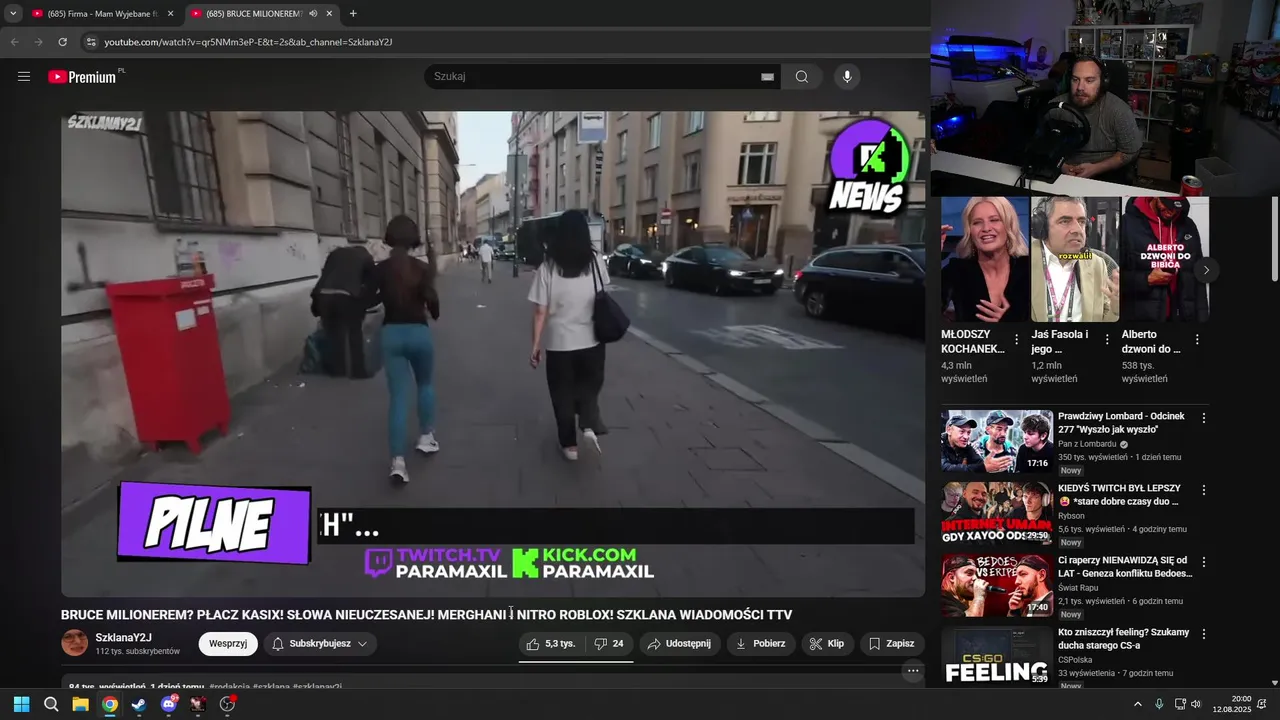Open File Explorer from taskbar
The width and height of the screenshot is (1280, 720).
pyautogui.click(x=80, y=704)
